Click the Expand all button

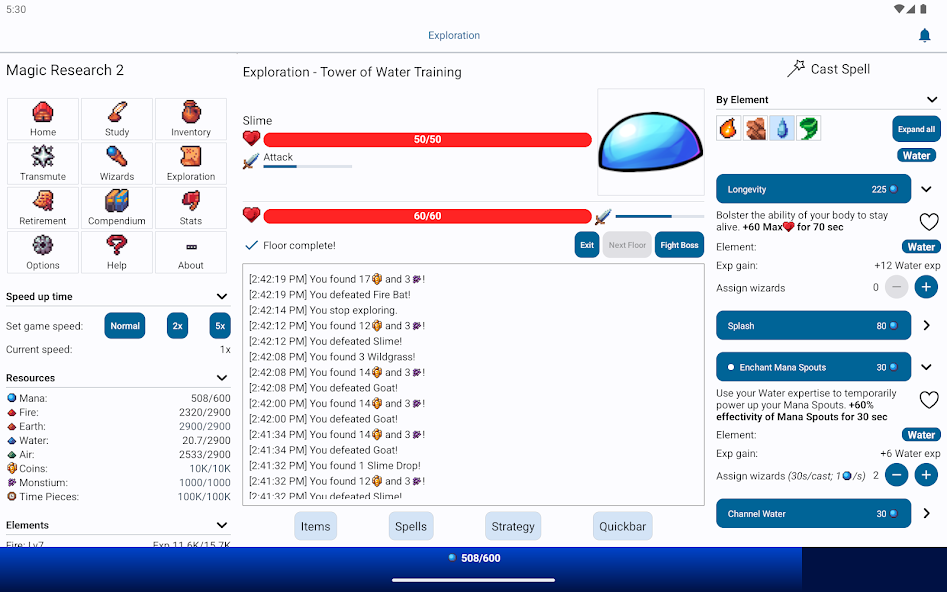(x=916, y=129)
